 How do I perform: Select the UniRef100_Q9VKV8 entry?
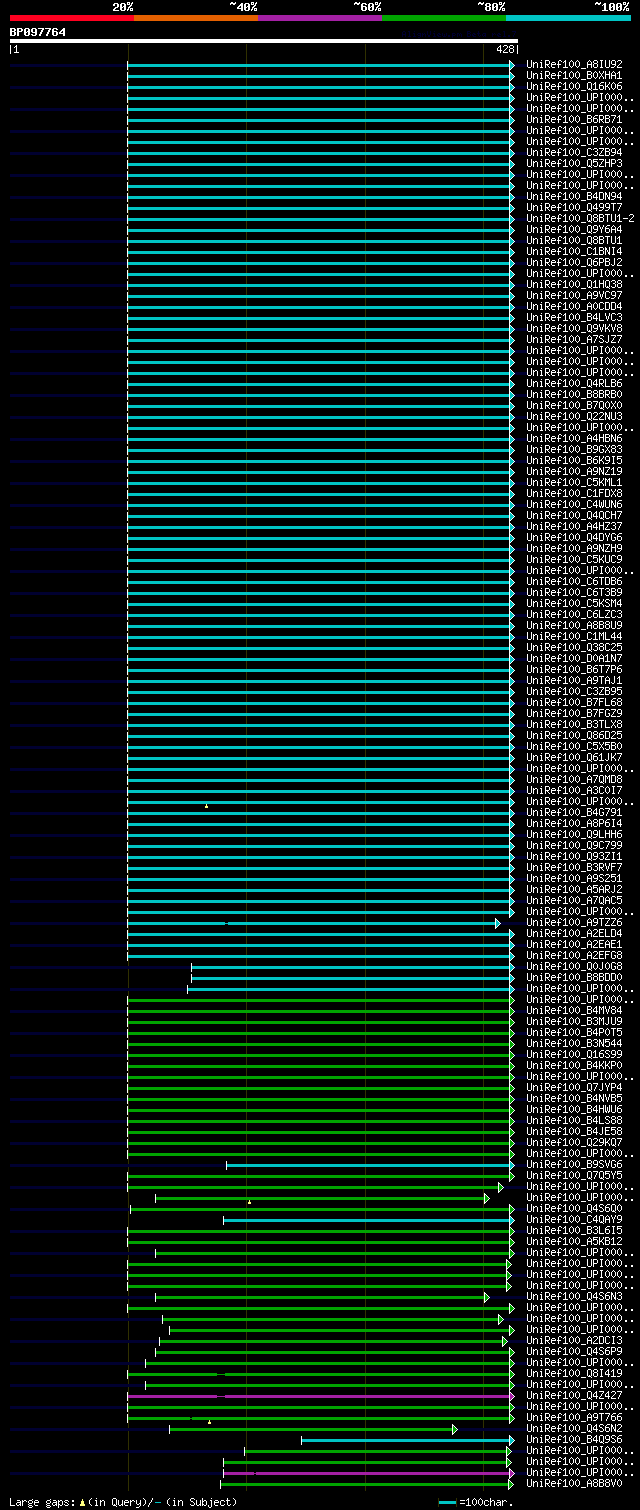tap(574, 329)
